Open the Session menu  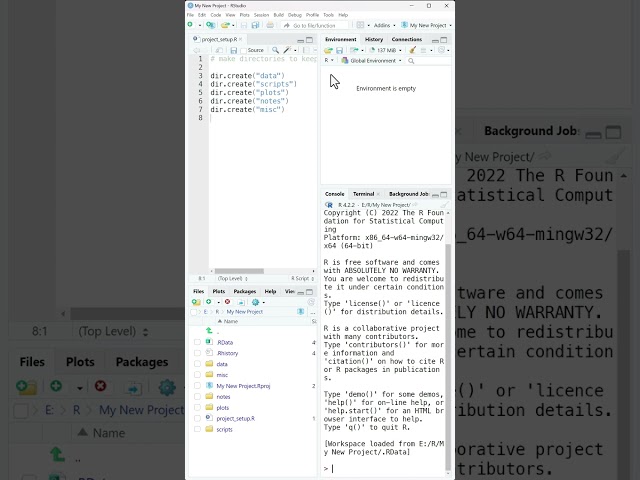(261, 15)
